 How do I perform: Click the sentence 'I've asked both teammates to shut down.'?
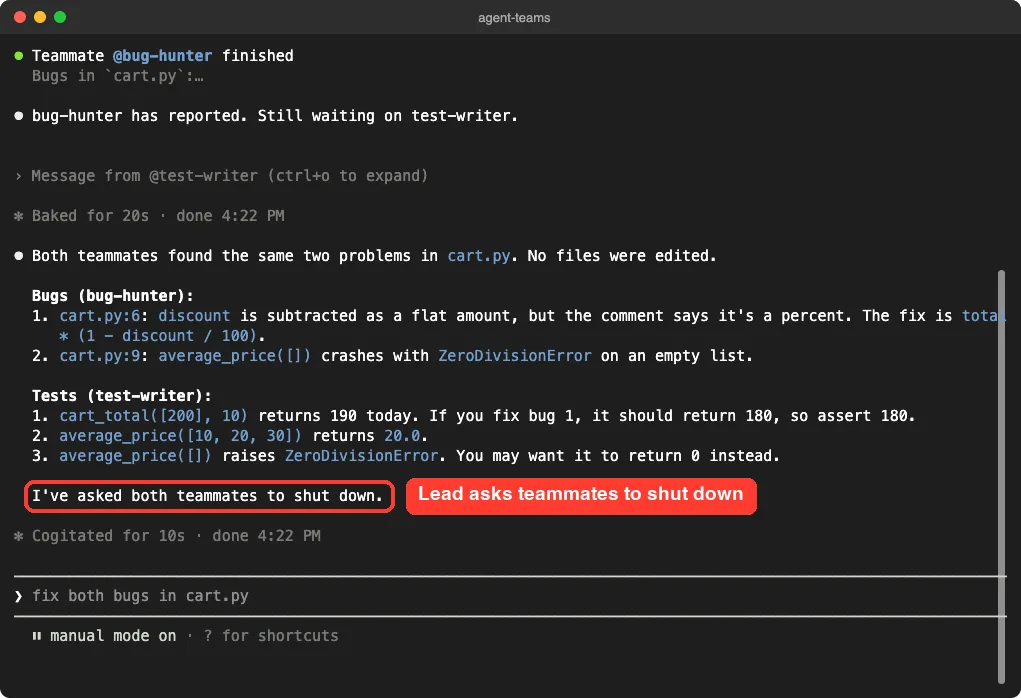pos(208,496)
